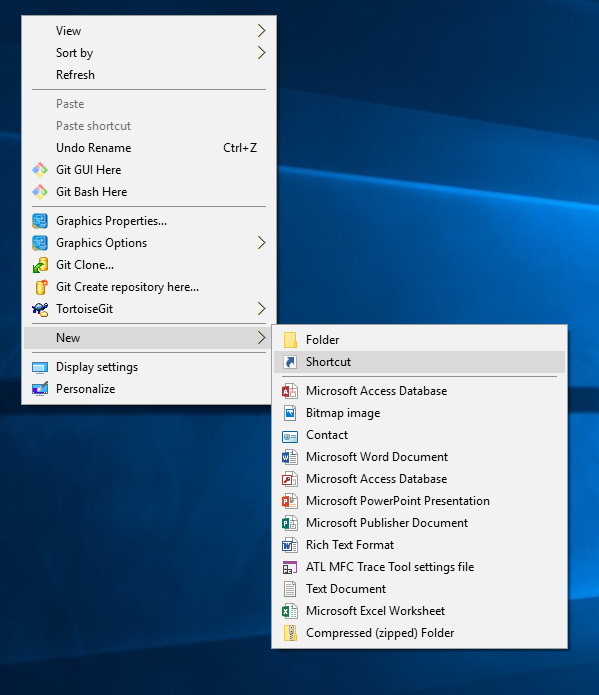Click the ATL MFC Trace Tool icon
599x695 pixels.
pyautogui.click(x=290, y=567)
